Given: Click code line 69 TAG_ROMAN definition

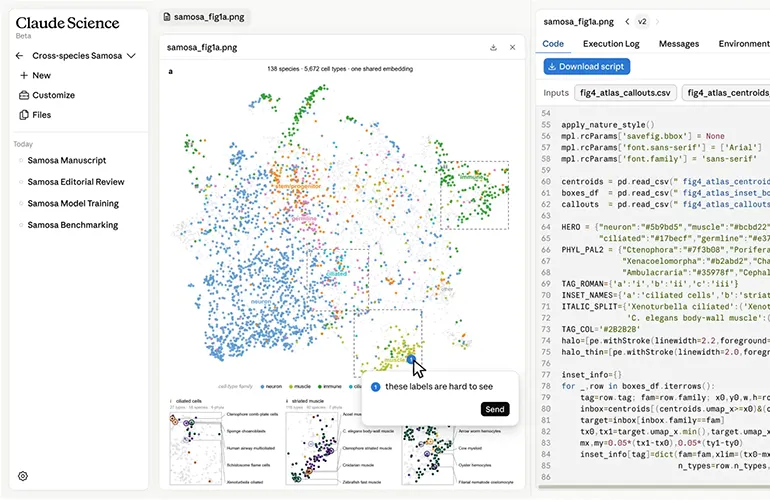Looking at the screenshot, I should click(650, 284).
